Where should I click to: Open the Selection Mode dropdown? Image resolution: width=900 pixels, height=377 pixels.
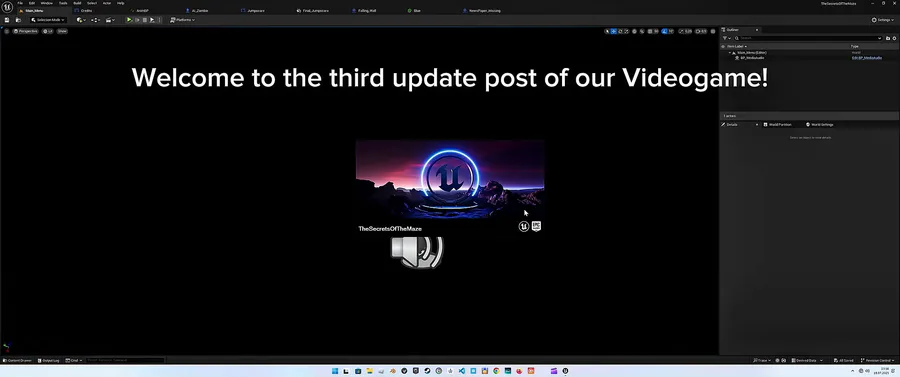pyautogui.click(x=48, y=20)
